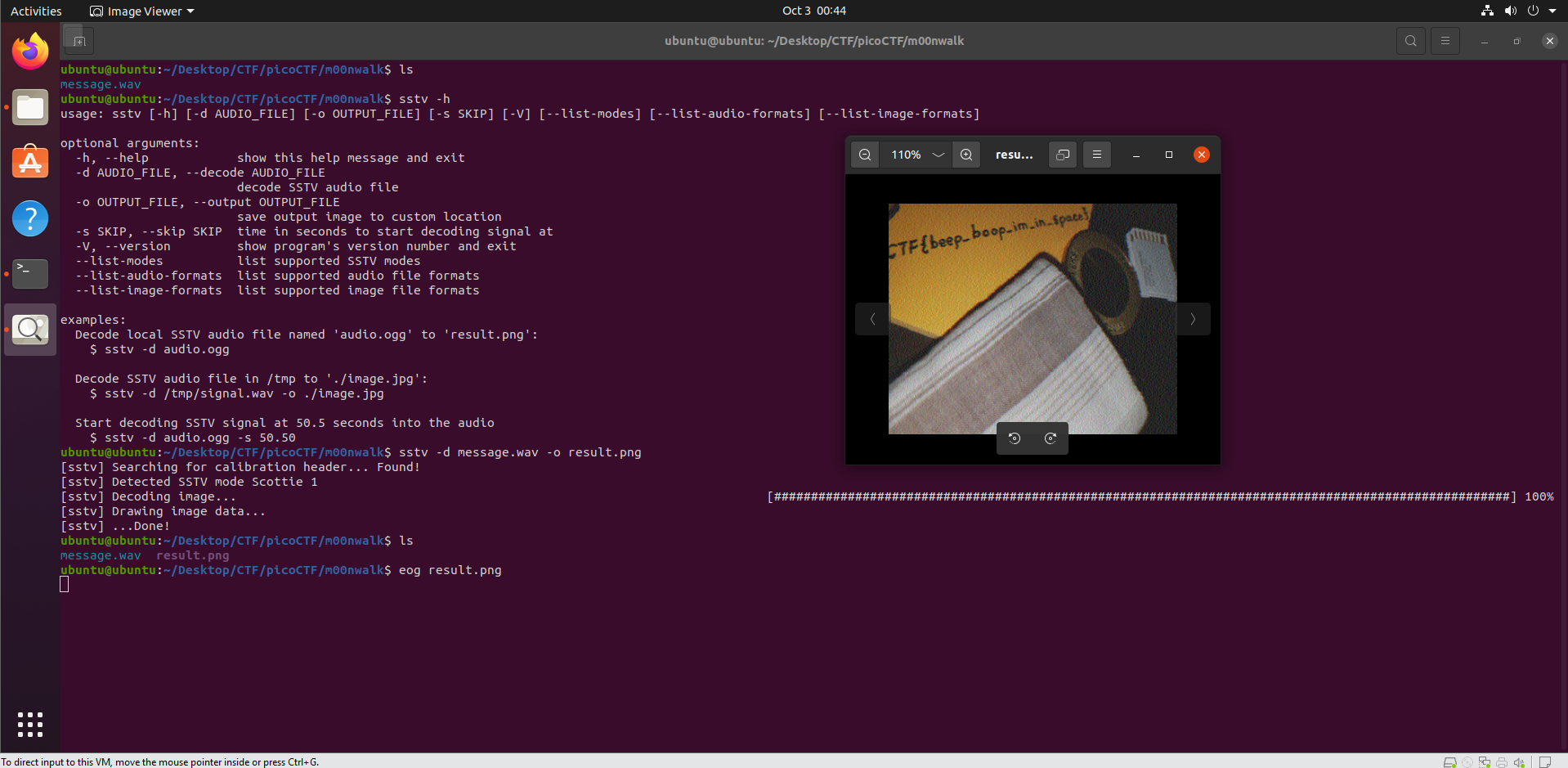Expand the Image Viewer app menu
The image size is (1568, 768).
click(x=143, y=11)
